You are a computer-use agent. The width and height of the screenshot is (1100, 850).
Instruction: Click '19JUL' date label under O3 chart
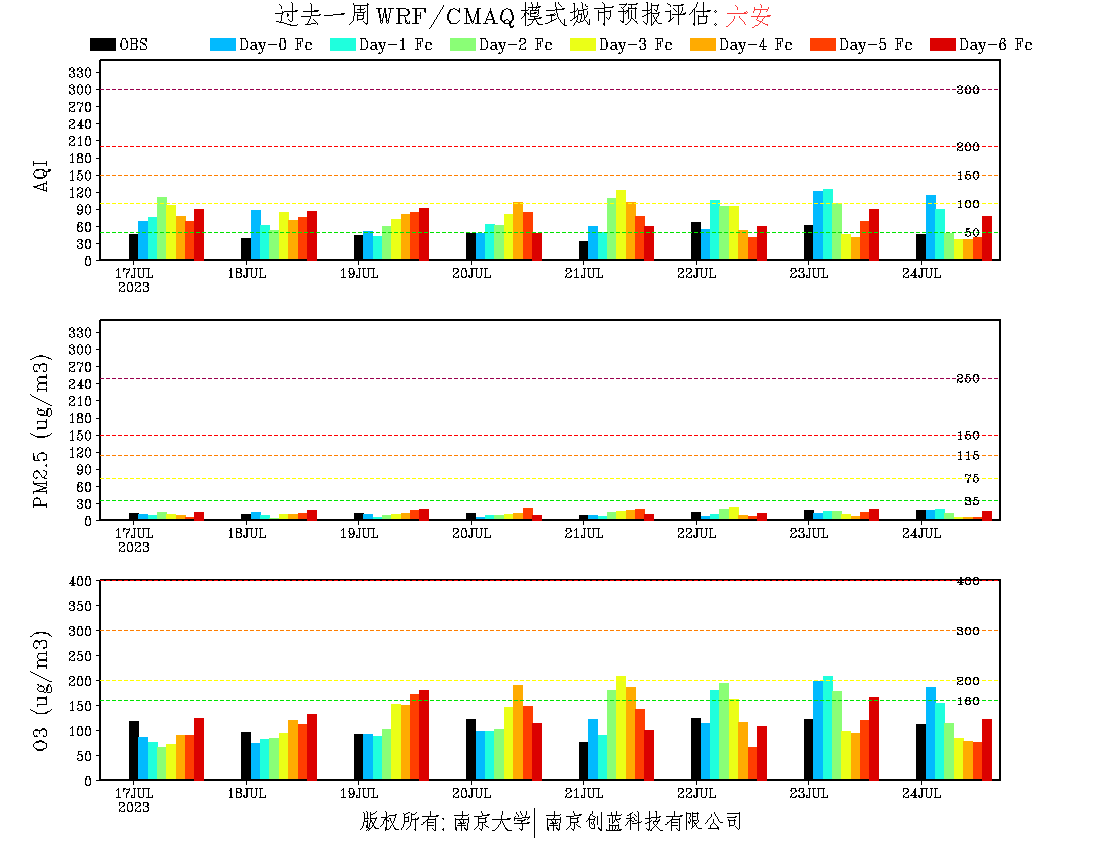358,792
